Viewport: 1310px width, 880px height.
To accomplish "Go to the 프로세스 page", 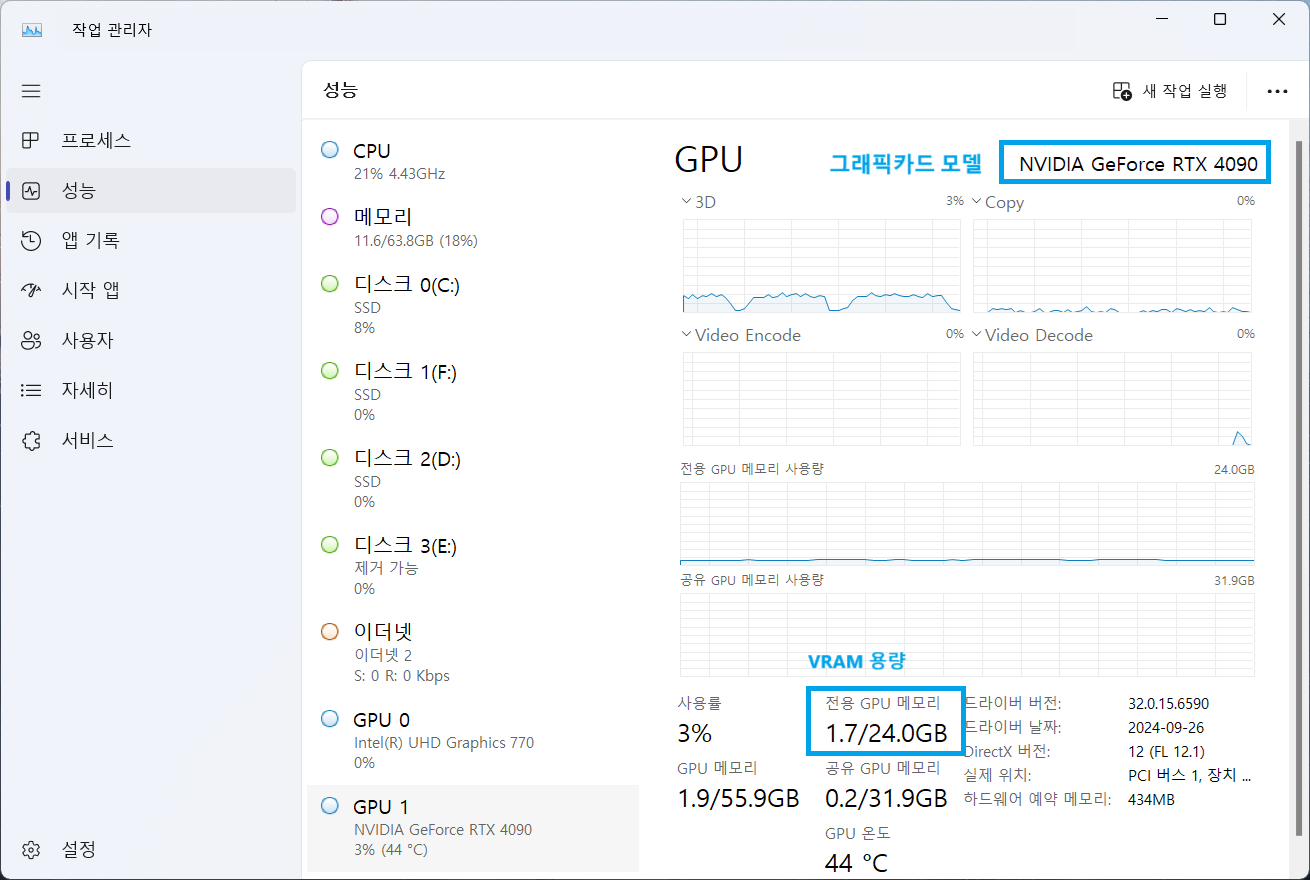I will click(x=151, y=140).
